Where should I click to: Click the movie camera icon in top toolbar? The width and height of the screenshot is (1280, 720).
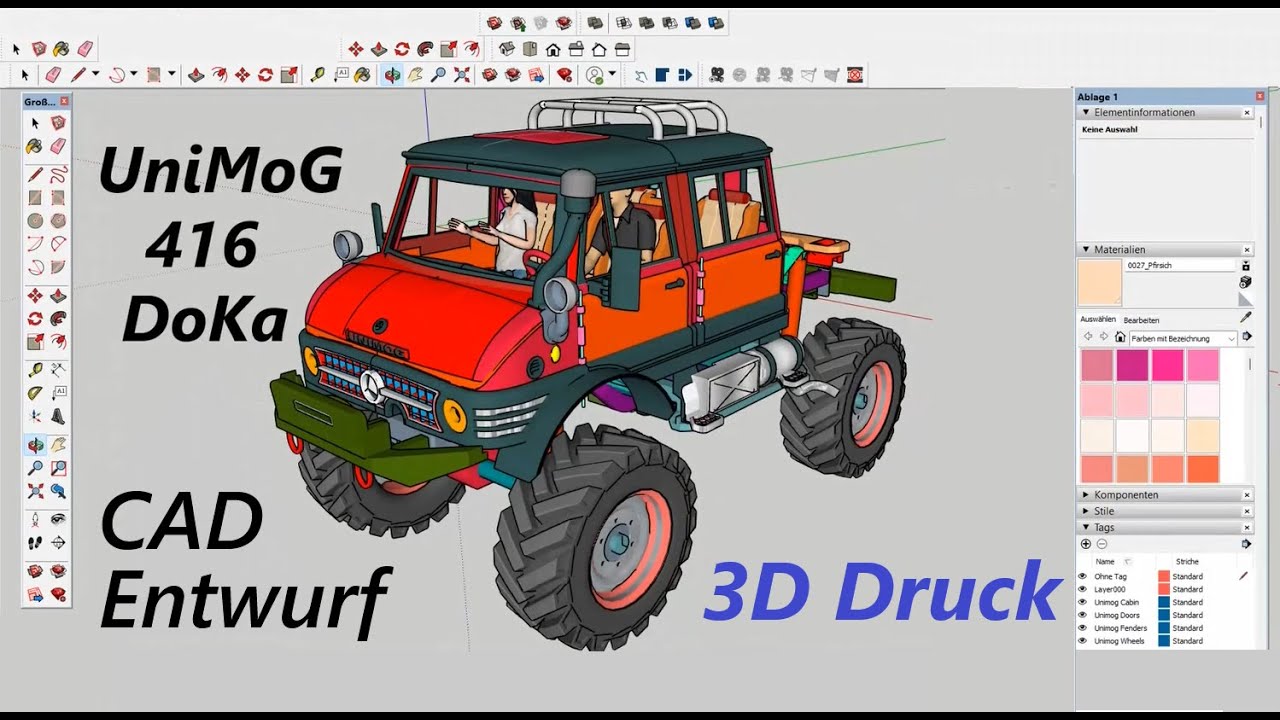point(717,75)
